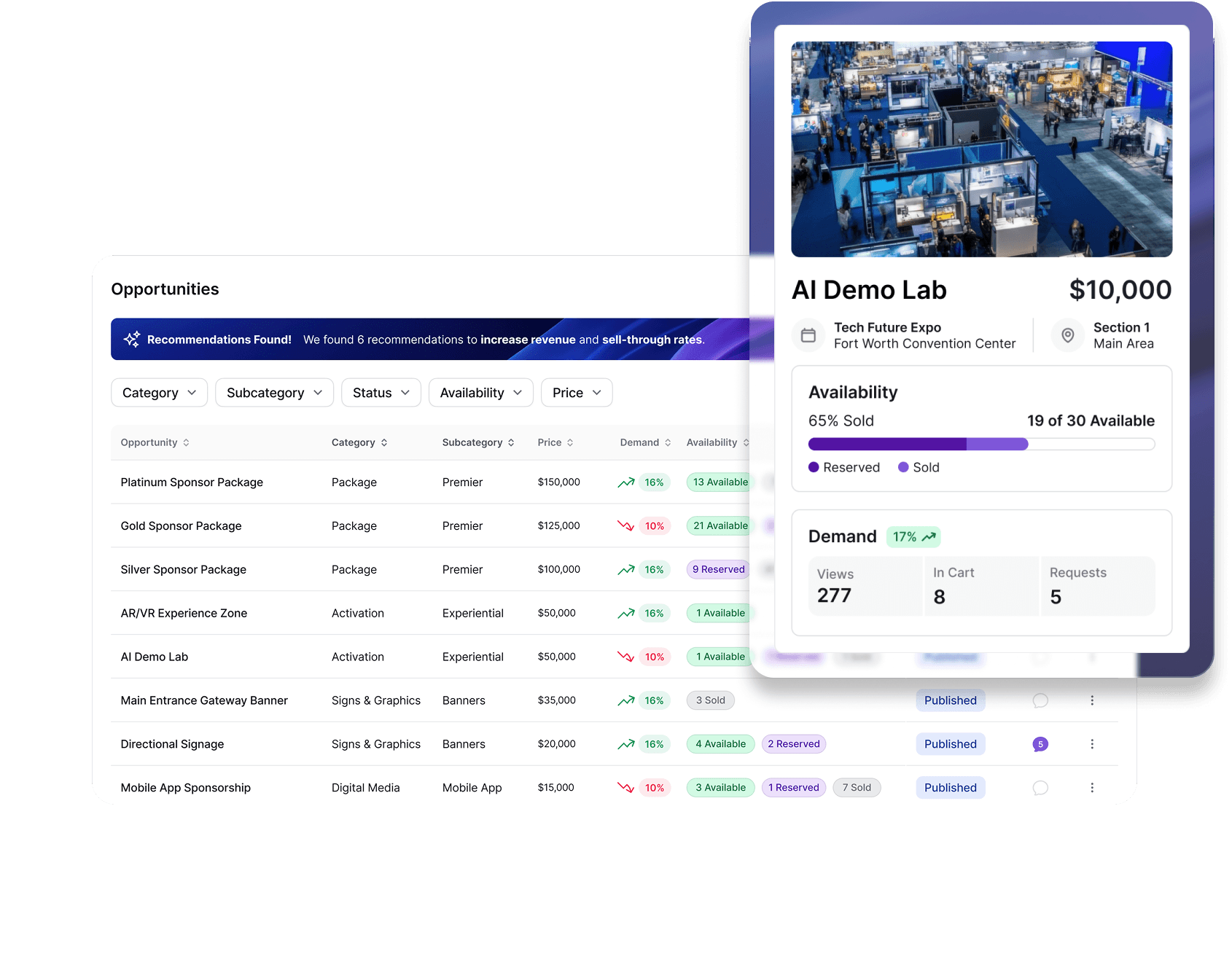Open the 5-comment badge for Directional Signage
The image size is (1232, 962).
tap(1040, 744)
